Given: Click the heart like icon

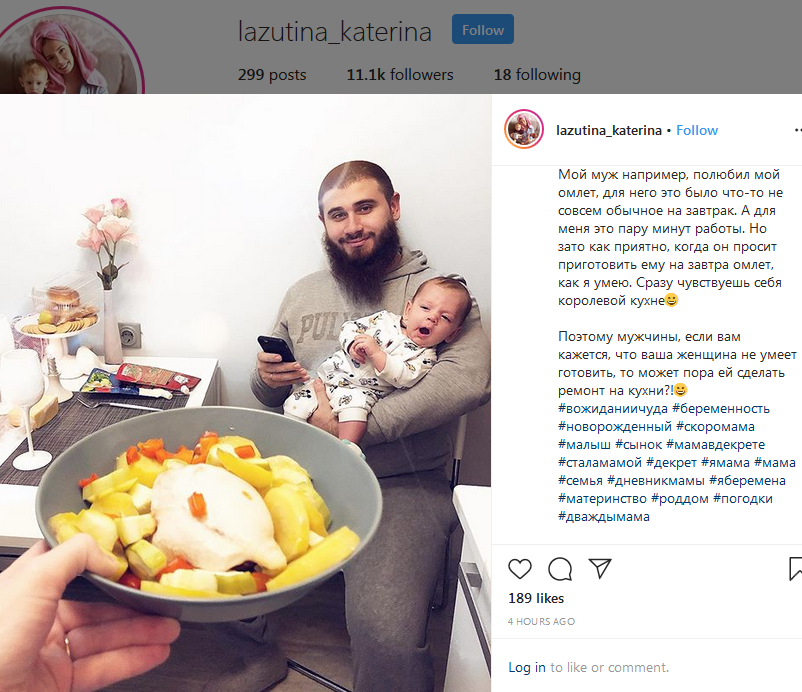Looking at the screenshot, I should point(520,569).
